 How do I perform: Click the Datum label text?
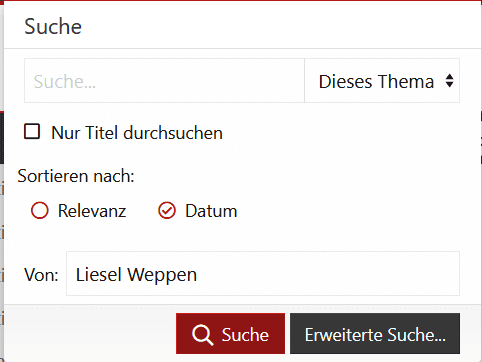pyautogui.click(x=211, y=211)
